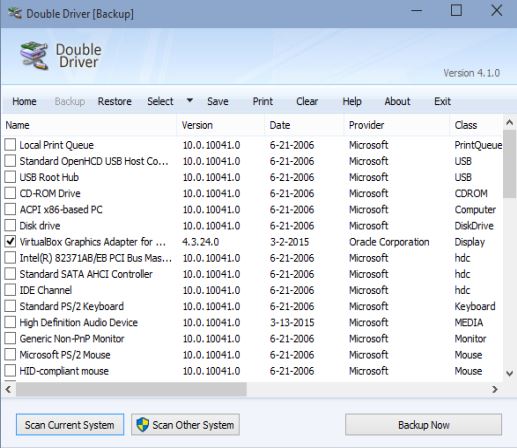Uncheck the VirtualBox Graphics Adapter checkbox
517x448 pixels.
[x=10, y=241]
